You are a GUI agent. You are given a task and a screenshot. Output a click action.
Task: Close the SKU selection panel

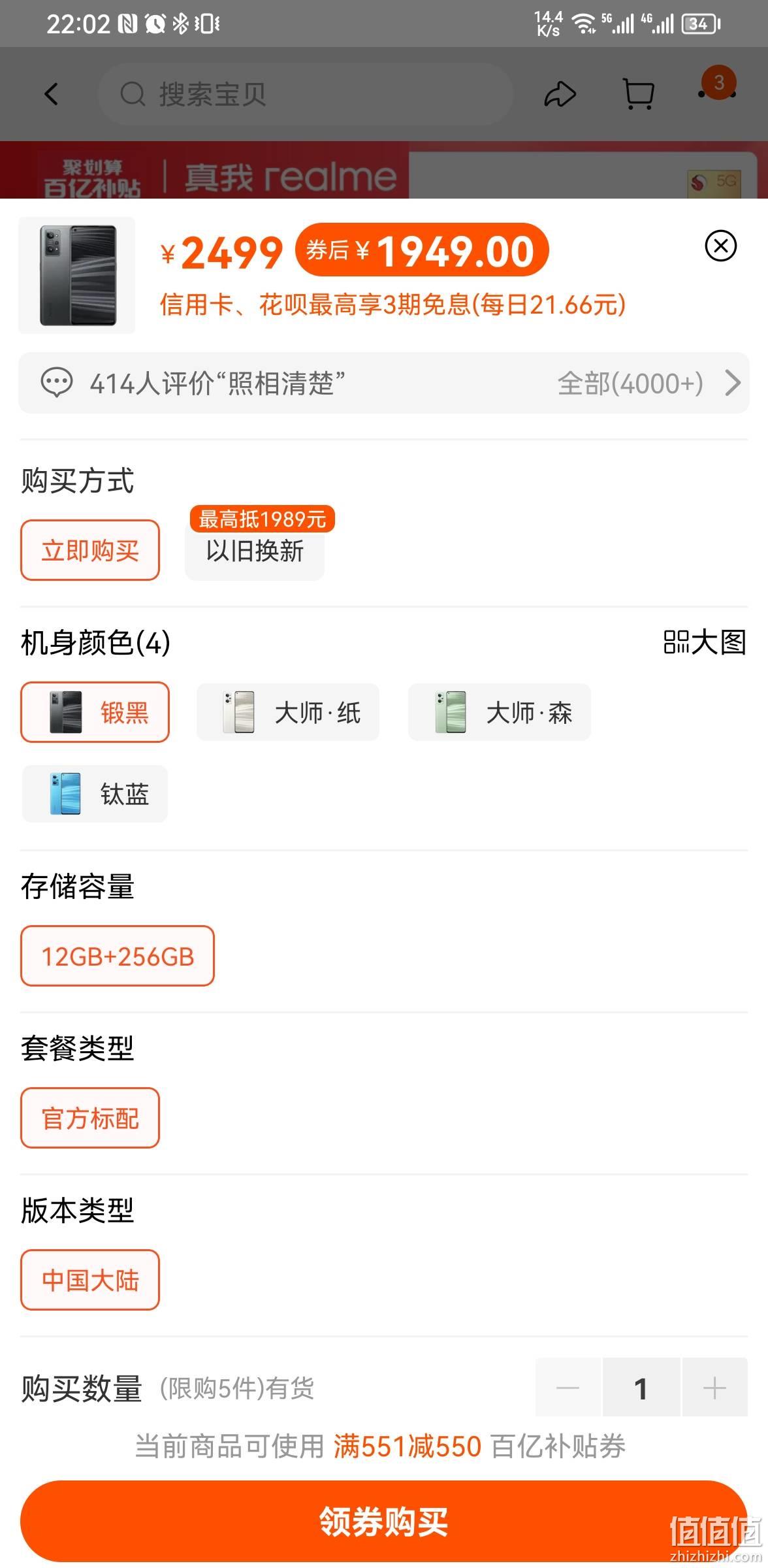pos(721,246)
